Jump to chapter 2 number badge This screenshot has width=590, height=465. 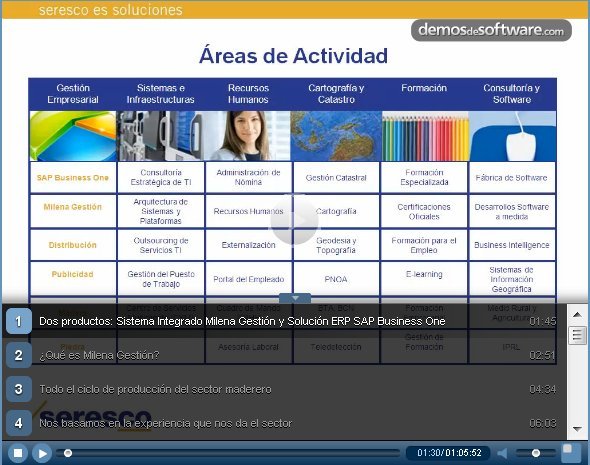(x=18, y=355)
